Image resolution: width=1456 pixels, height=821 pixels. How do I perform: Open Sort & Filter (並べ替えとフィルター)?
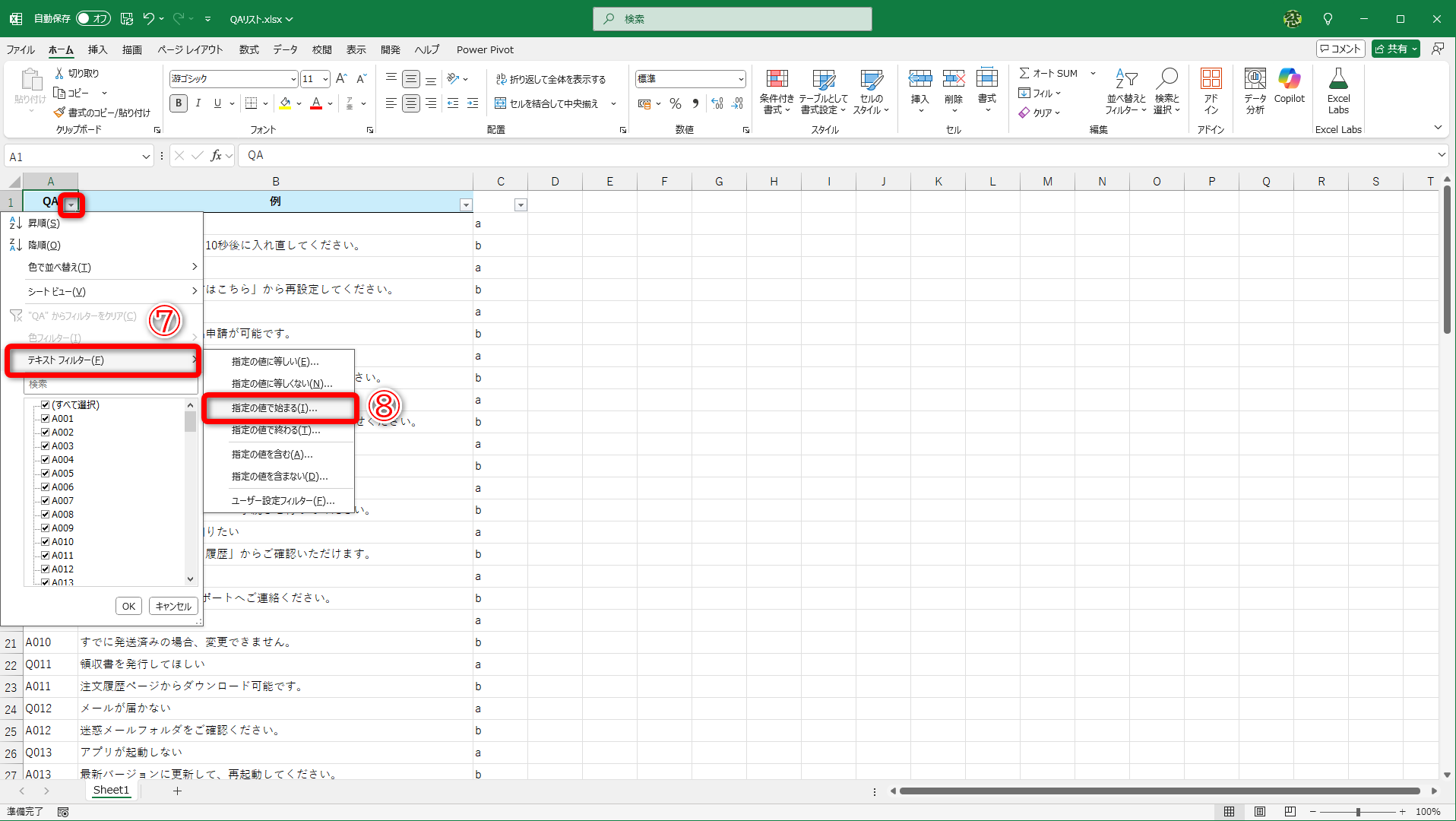(x=1125, y=91)
